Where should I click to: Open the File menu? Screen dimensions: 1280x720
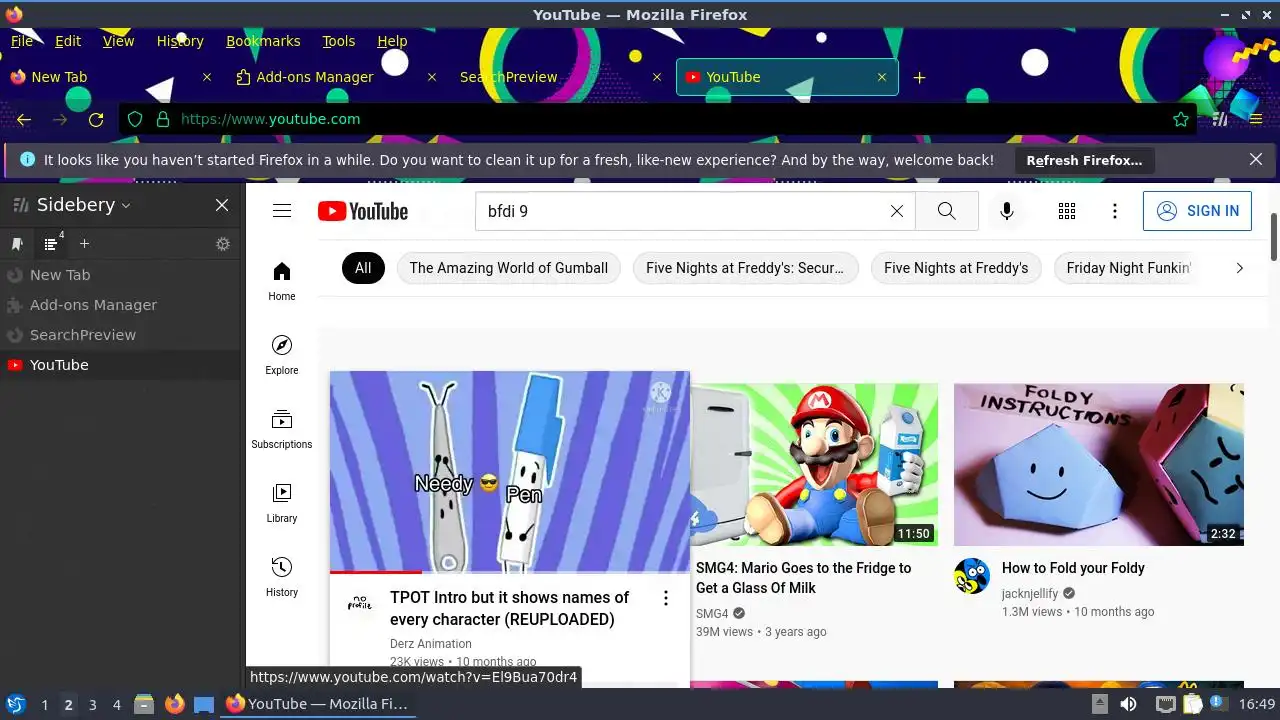[x=22, y=41]
